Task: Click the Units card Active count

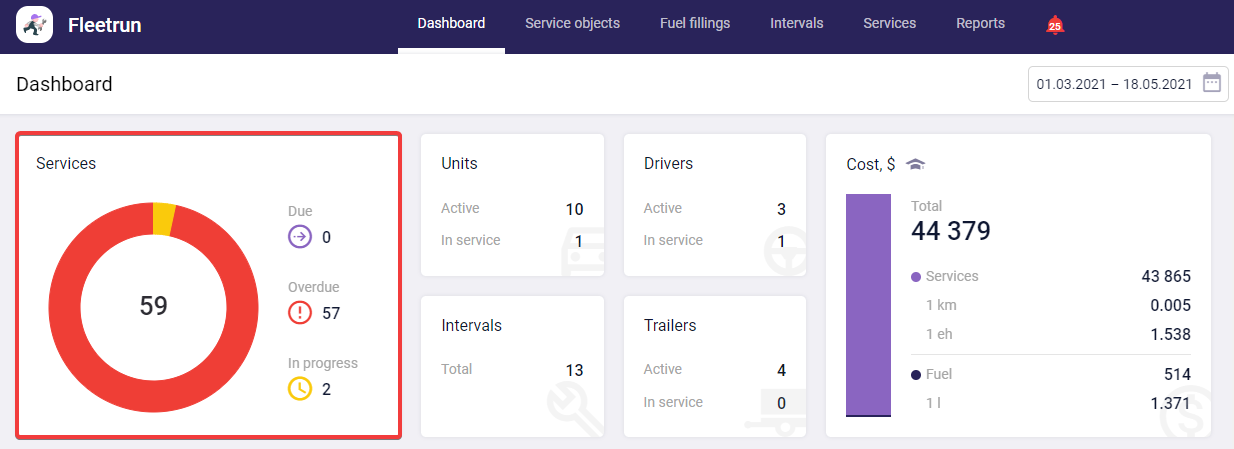Action: coord(574,209)
